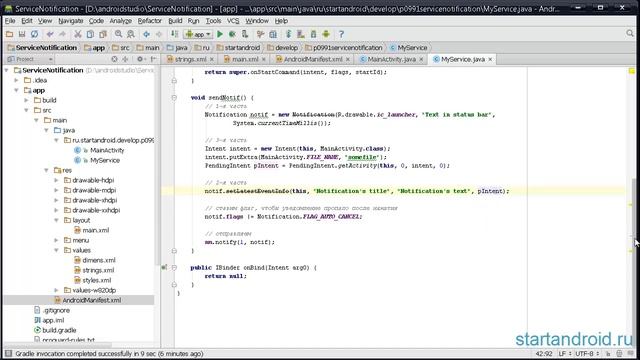Click Attach debugger to Android process icon
Screen dimensions: 640x360
tap(245, 34)
